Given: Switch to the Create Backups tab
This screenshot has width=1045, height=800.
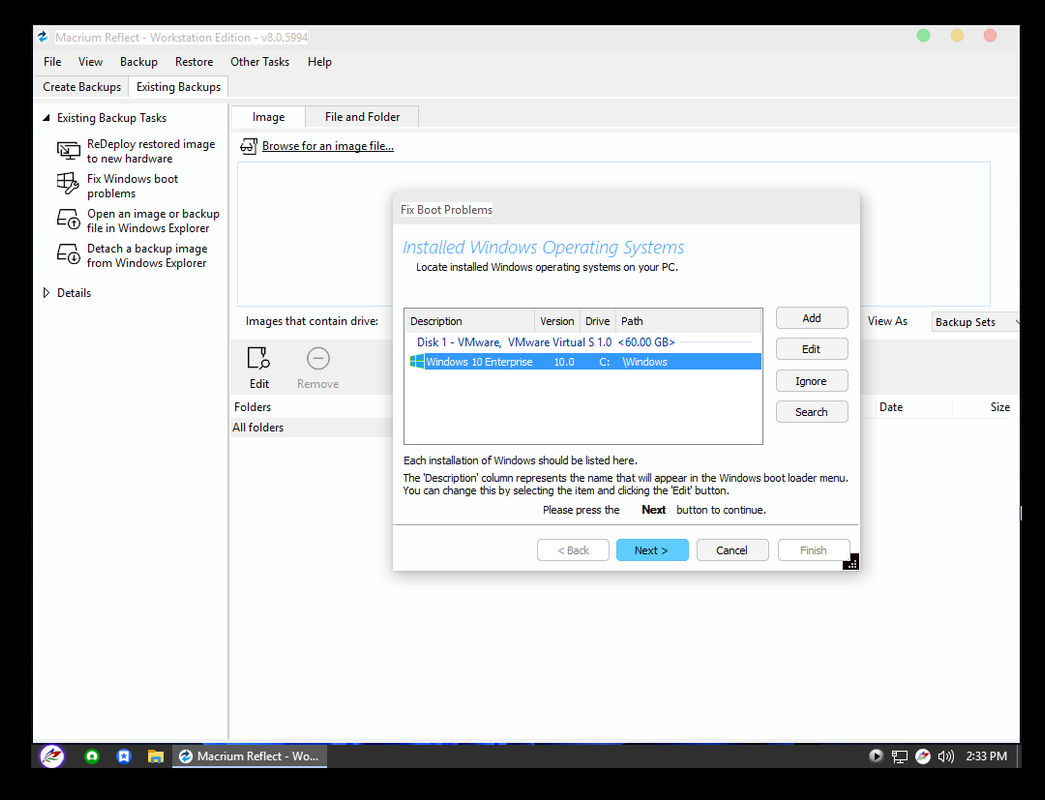Looking at the screenshot, I should [81, 87].
